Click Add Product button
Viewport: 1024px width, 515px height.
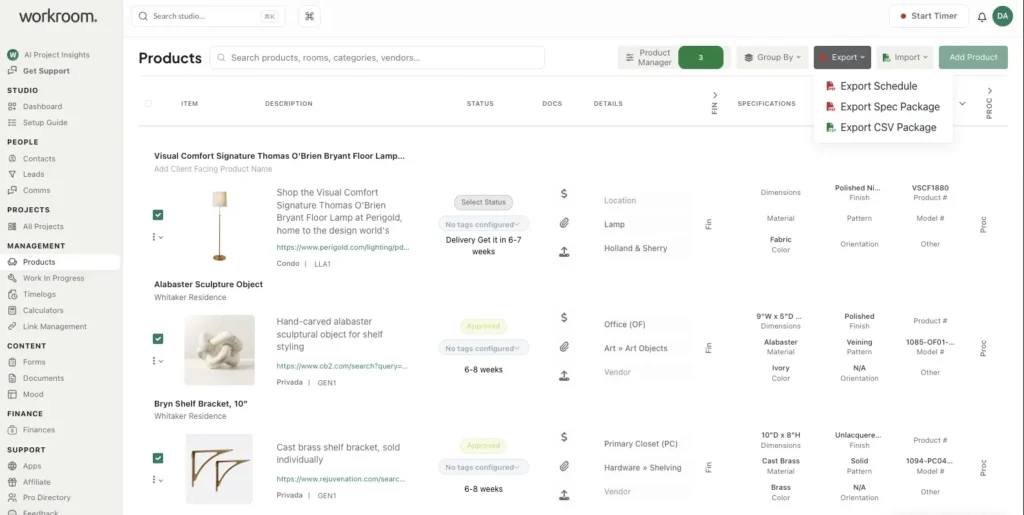[973, 57]
